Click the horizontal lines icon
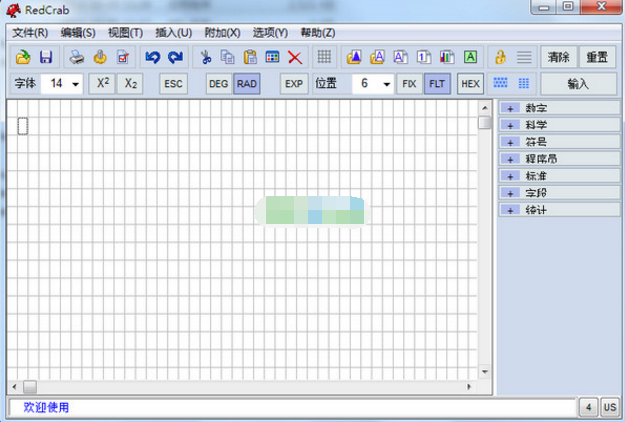The height and width of the screenshot is (422, 625). (524, 57)
